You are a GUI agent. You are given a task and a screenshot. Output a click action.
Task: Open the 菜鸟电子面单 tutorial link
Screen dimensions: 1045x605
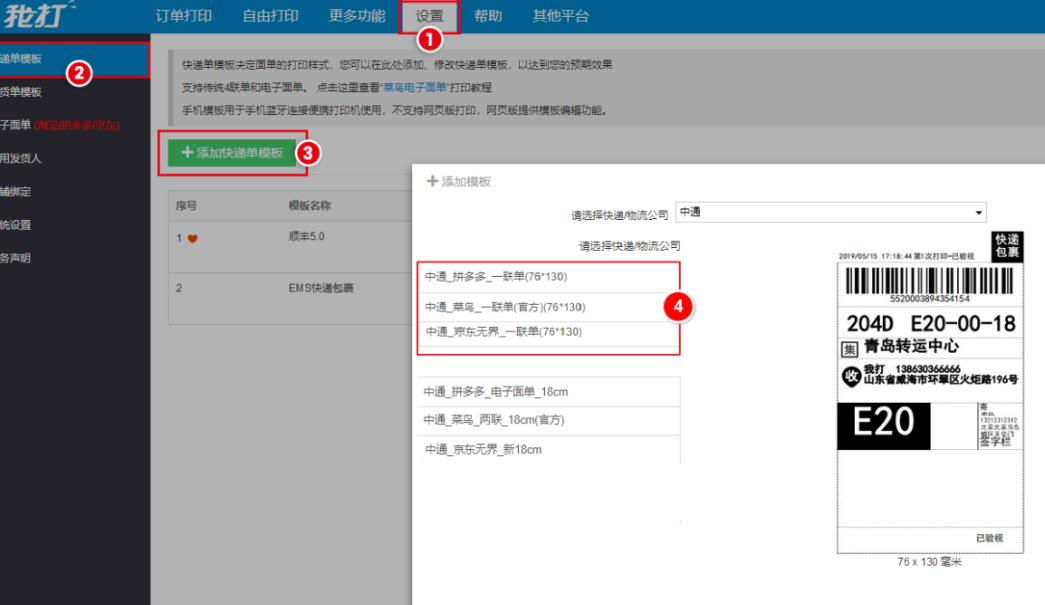(414, 87)
